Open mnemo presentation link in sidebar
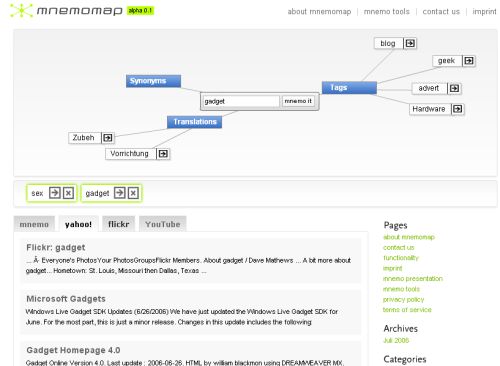 pos(413,278)
